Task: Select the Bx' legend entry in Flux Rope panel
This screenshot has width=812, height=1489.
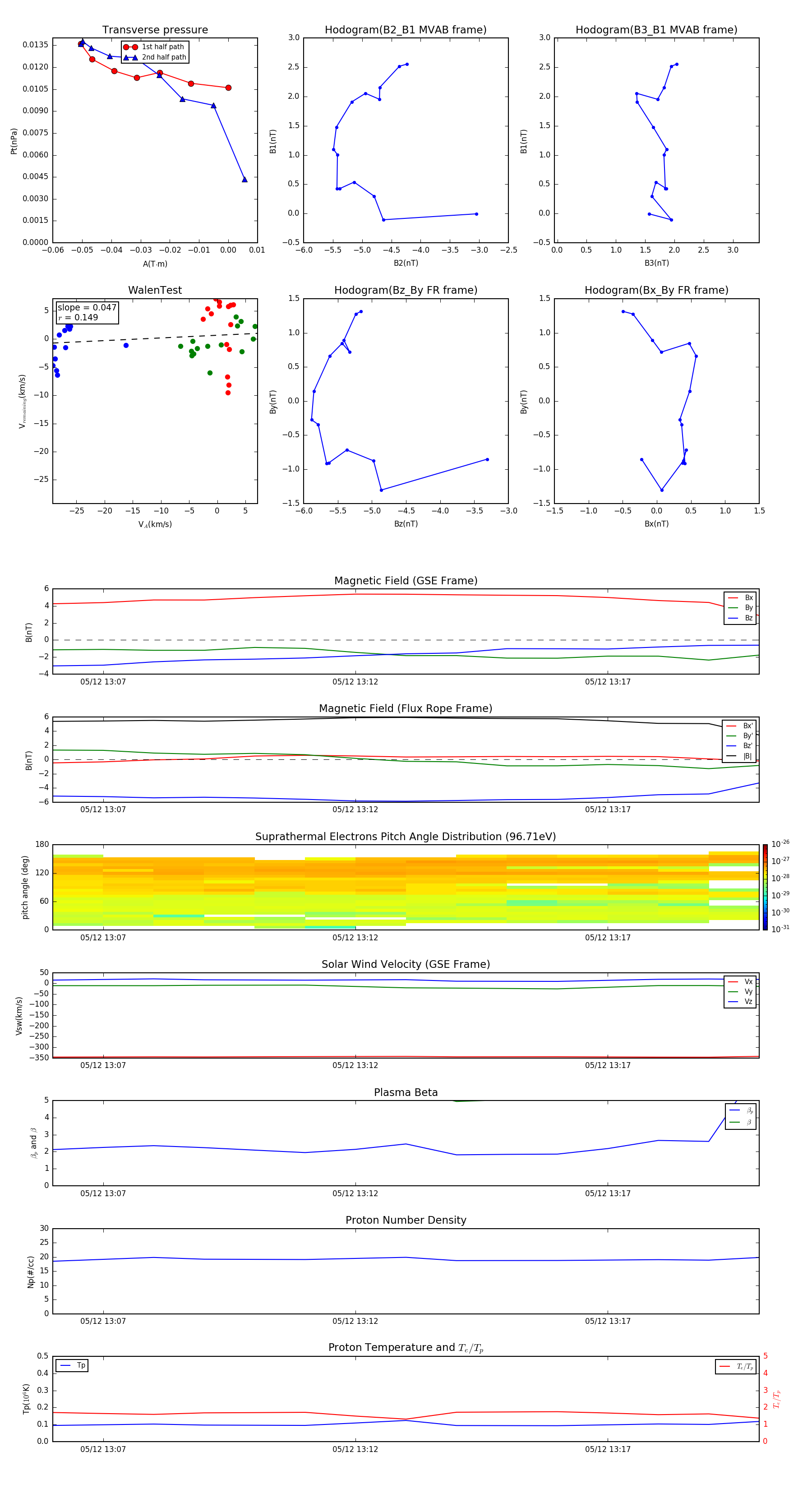Action: (x=739, y=726)
